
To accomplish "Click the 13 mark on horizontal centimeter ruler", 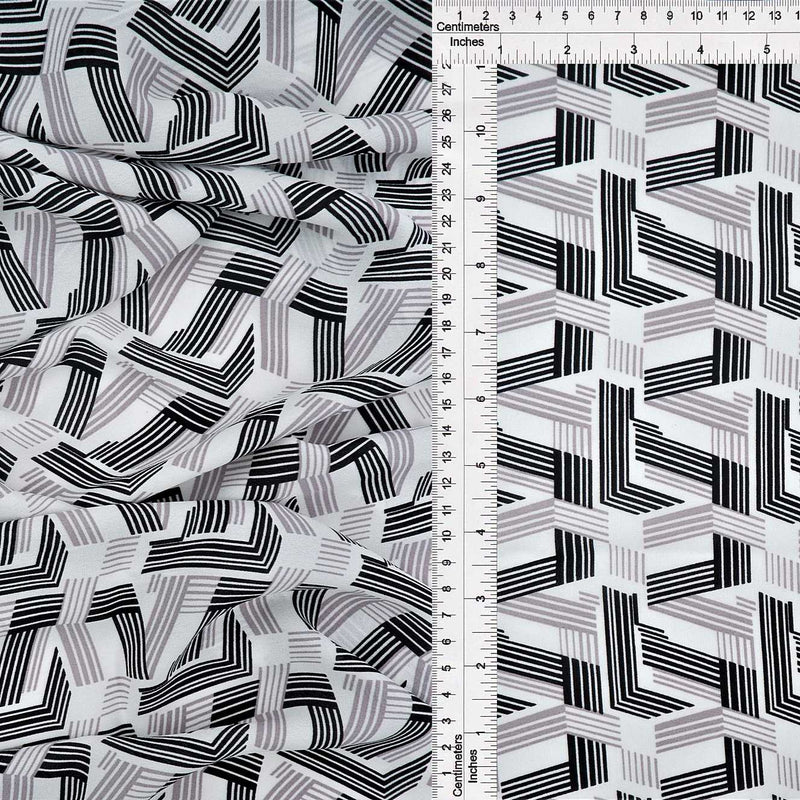I will point(774,16).
